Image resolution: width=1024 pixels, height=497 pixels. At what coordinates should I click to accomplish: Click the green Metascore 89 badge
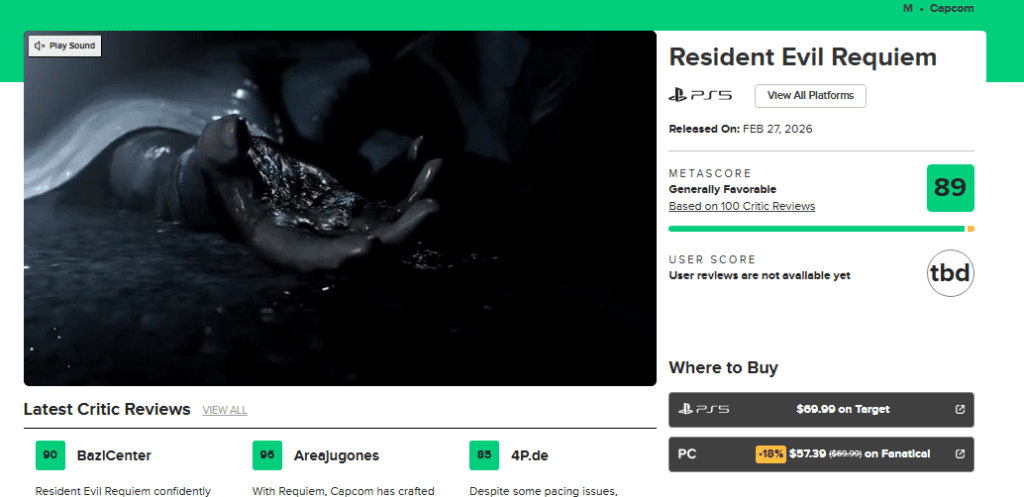coord(950,188)
